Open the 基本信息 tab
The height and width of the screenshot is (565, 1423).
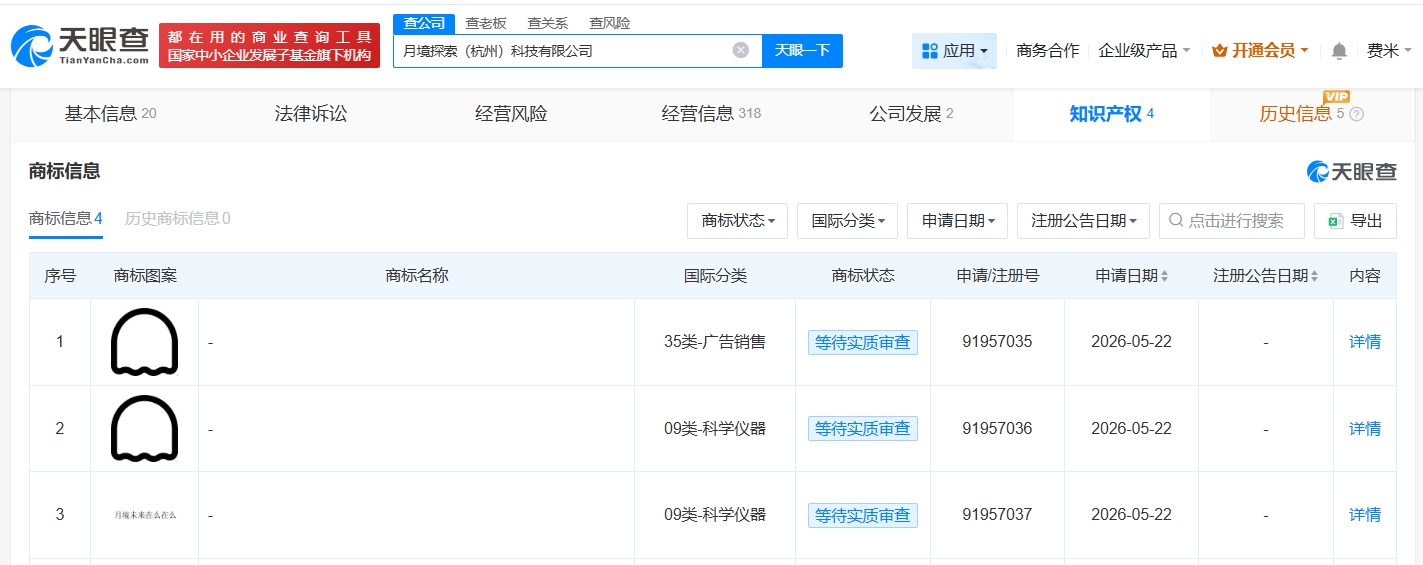click(x=110, y=114)
